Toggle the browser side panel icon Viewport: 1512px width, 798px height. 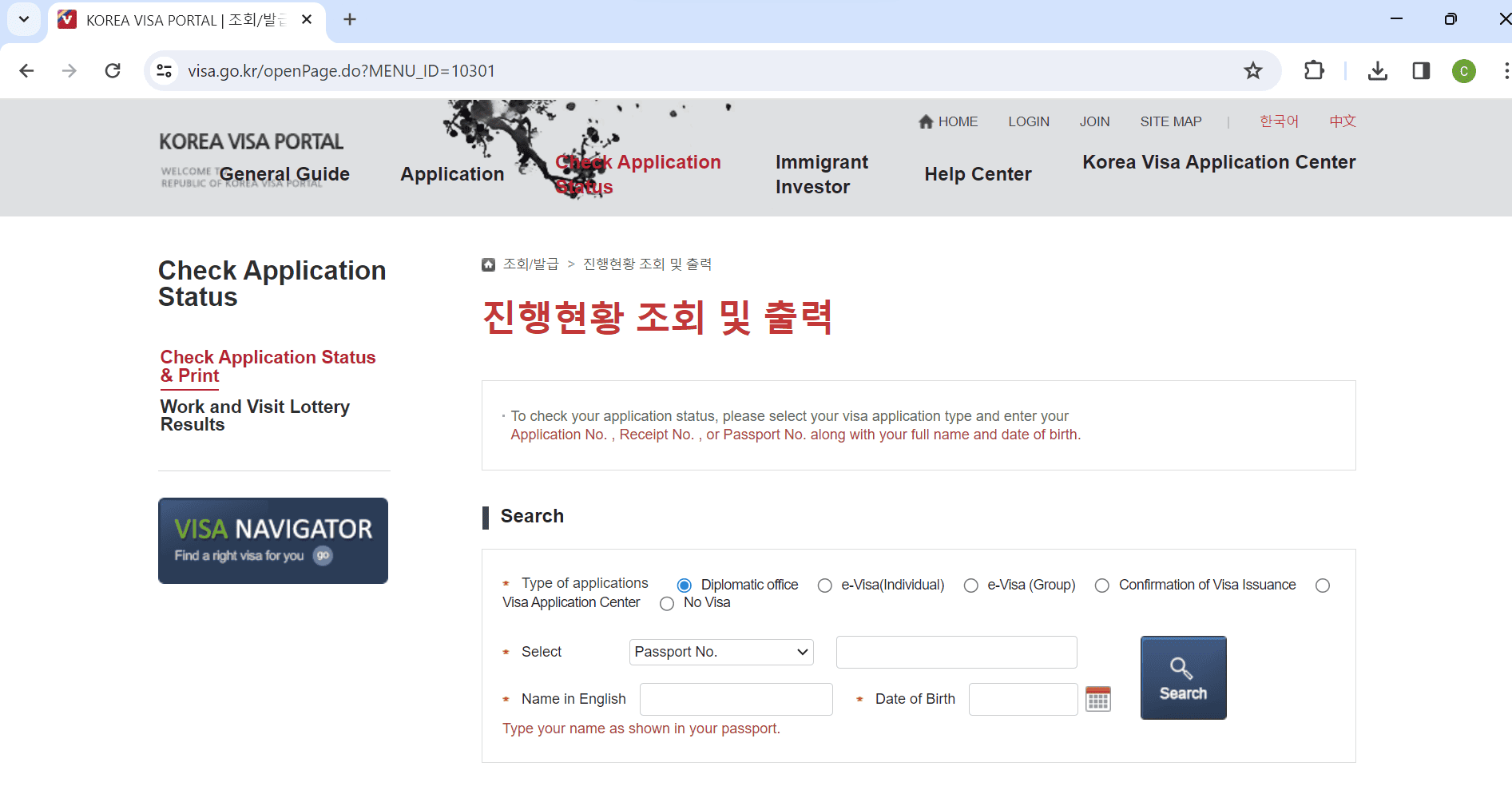tap(1421, 71)
